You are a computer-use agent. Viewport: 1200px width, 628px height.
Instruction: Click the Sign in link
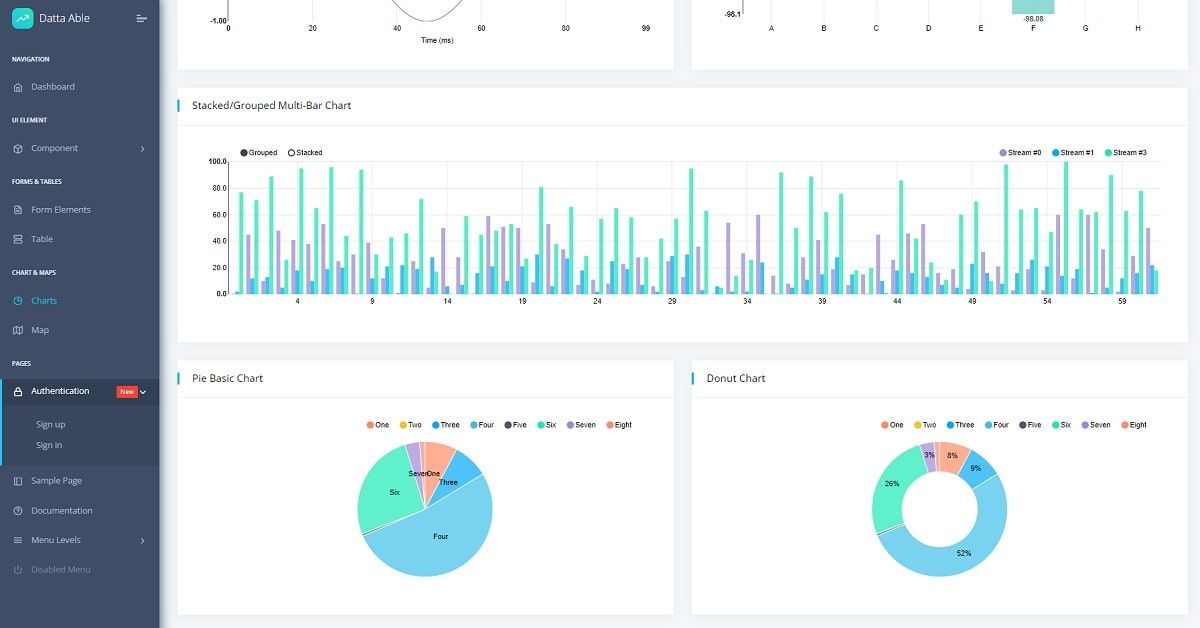click(x=48, y=444)
